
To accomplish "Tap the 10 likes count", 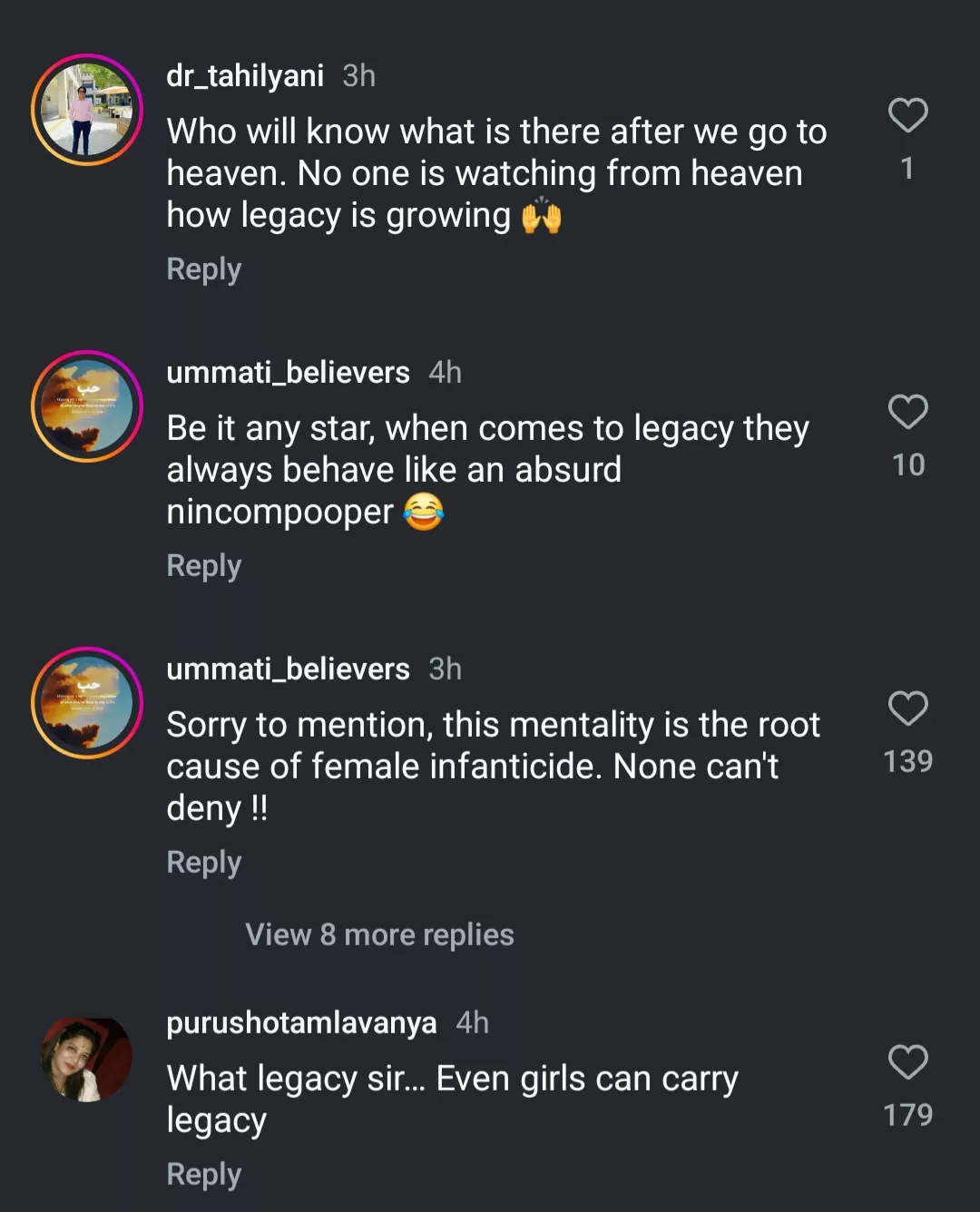I will pos(907,465).
